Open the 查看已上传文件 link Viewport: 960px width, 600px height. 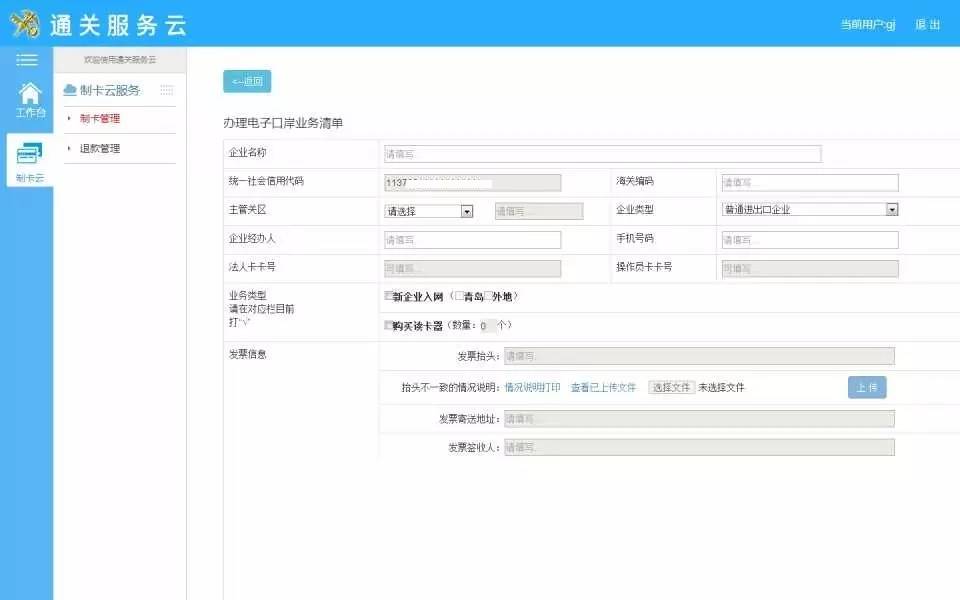coord(605,387)
